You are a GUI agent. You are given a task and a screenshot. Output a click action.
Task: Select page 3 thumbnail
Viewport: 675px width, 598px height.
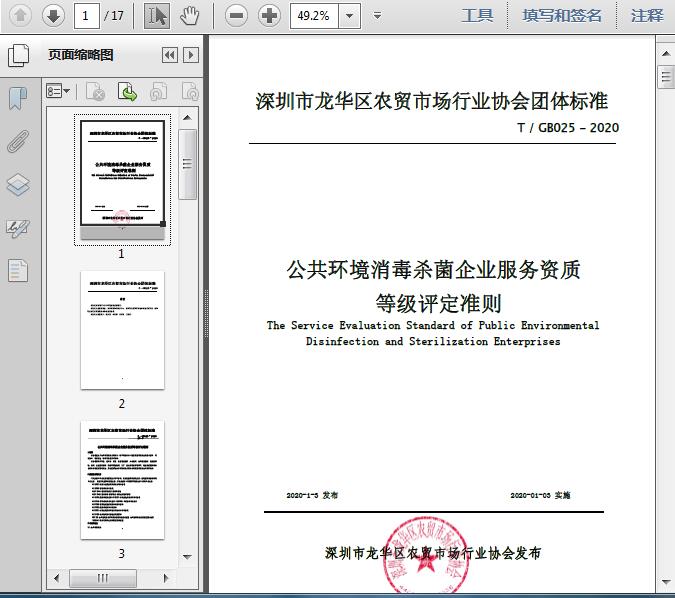122,480
